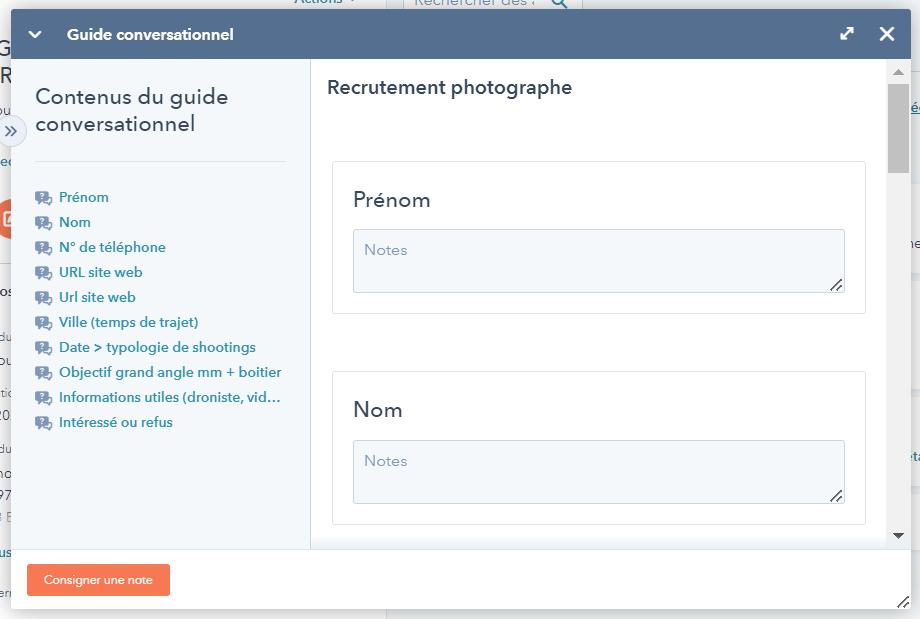Viewport: 920px width, 619px height.
Task: Click the scroll down arrow of guide
Action: [898, 536]
